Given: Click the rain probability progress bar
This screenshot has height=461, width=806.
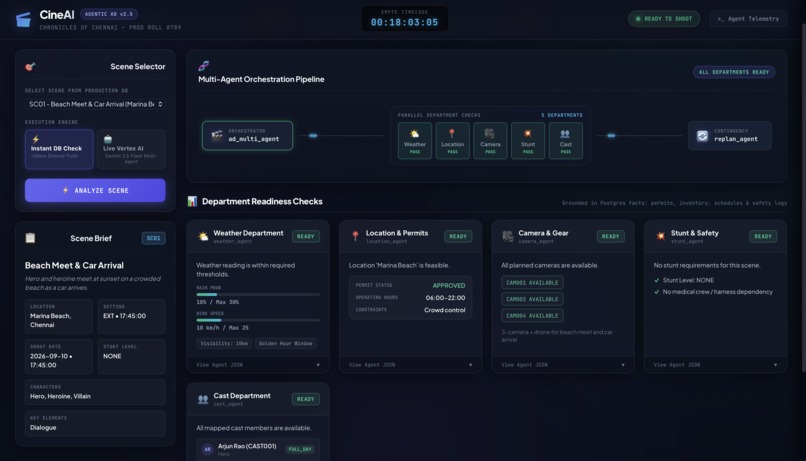Looking at the screenshot, I should (x=258, y=294).
